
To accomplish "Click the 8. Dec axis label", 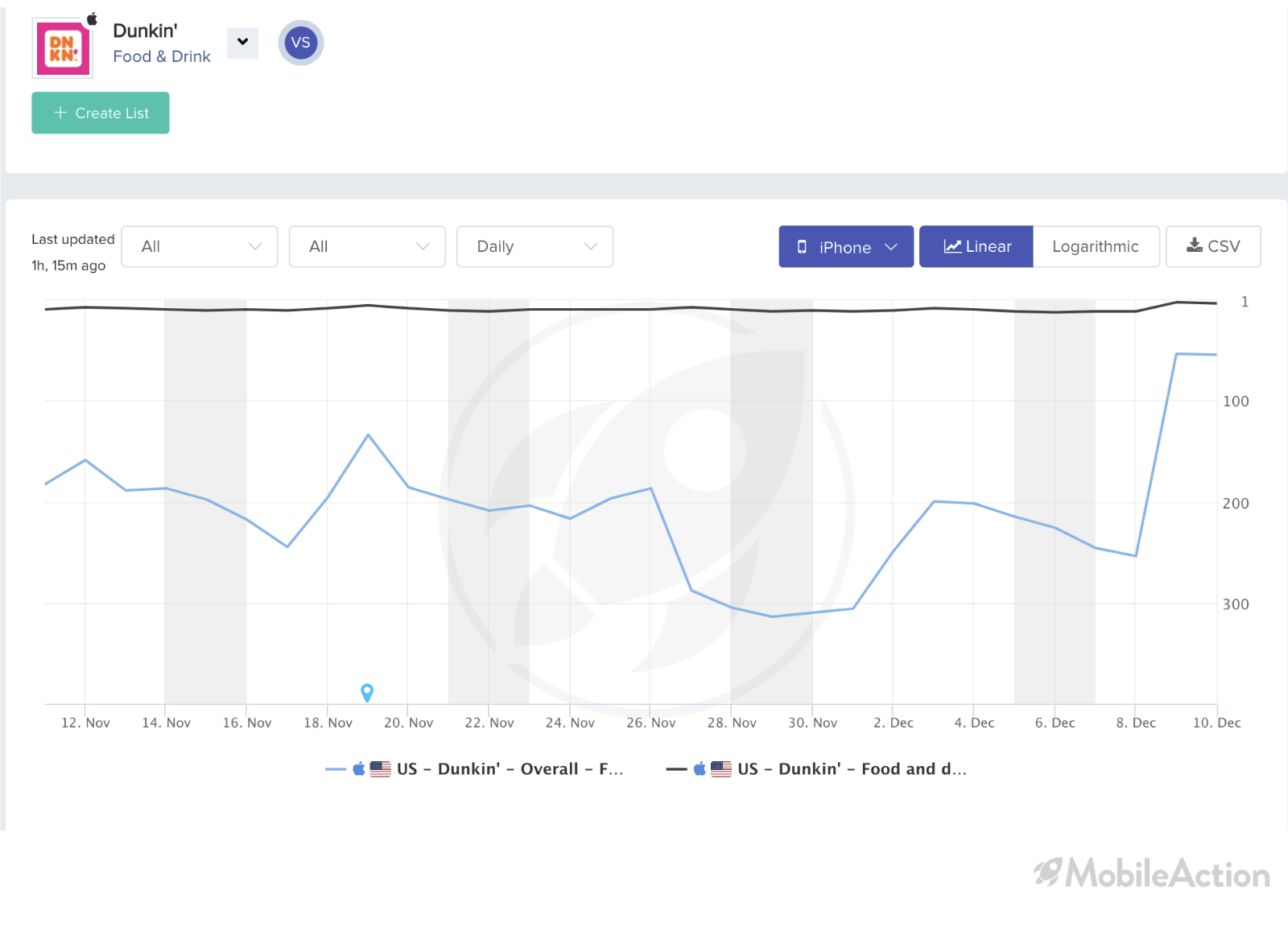I will point(1136,723).
